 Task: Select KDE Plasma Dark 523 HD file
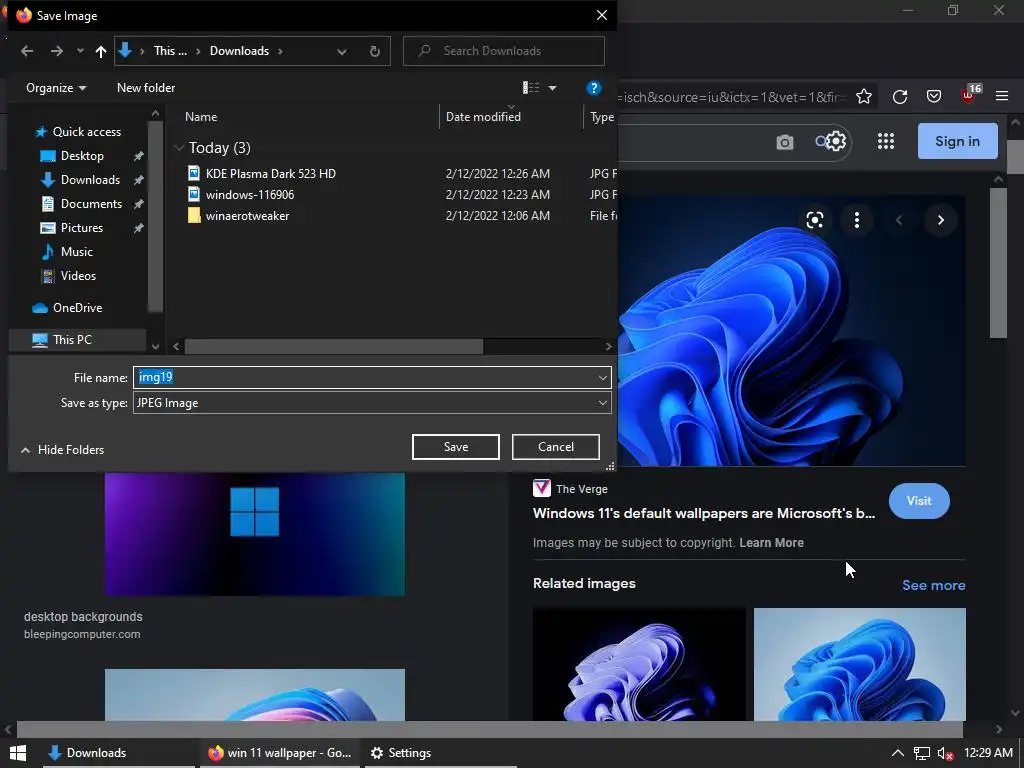(x=270, y=174)
